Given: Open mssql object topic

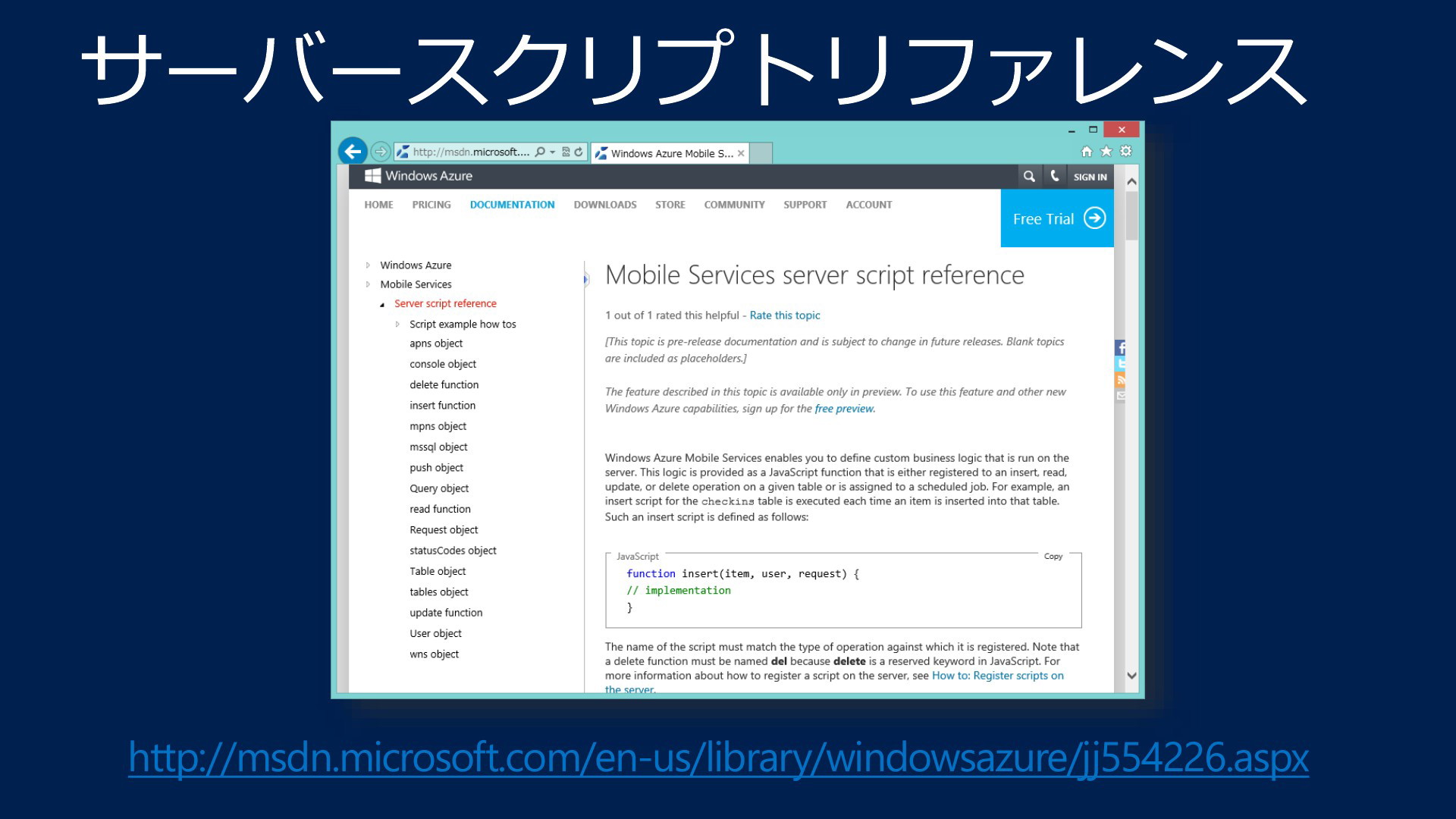Looking at the screenshot, I should pos(438,447).
